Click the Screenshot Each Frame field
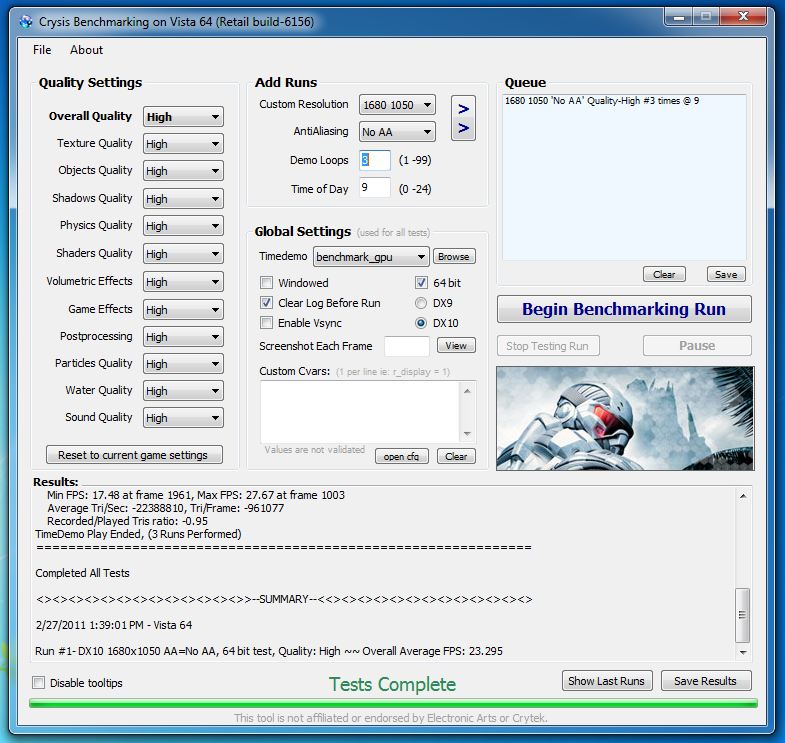 coord(407,346)
